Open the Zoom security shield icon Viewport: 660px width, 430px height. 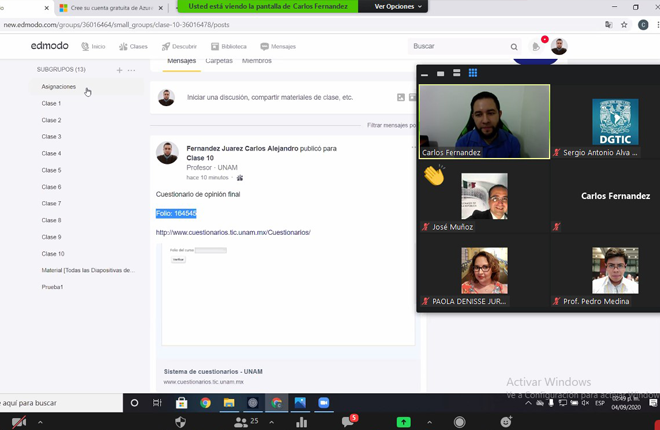coord(180,422)
